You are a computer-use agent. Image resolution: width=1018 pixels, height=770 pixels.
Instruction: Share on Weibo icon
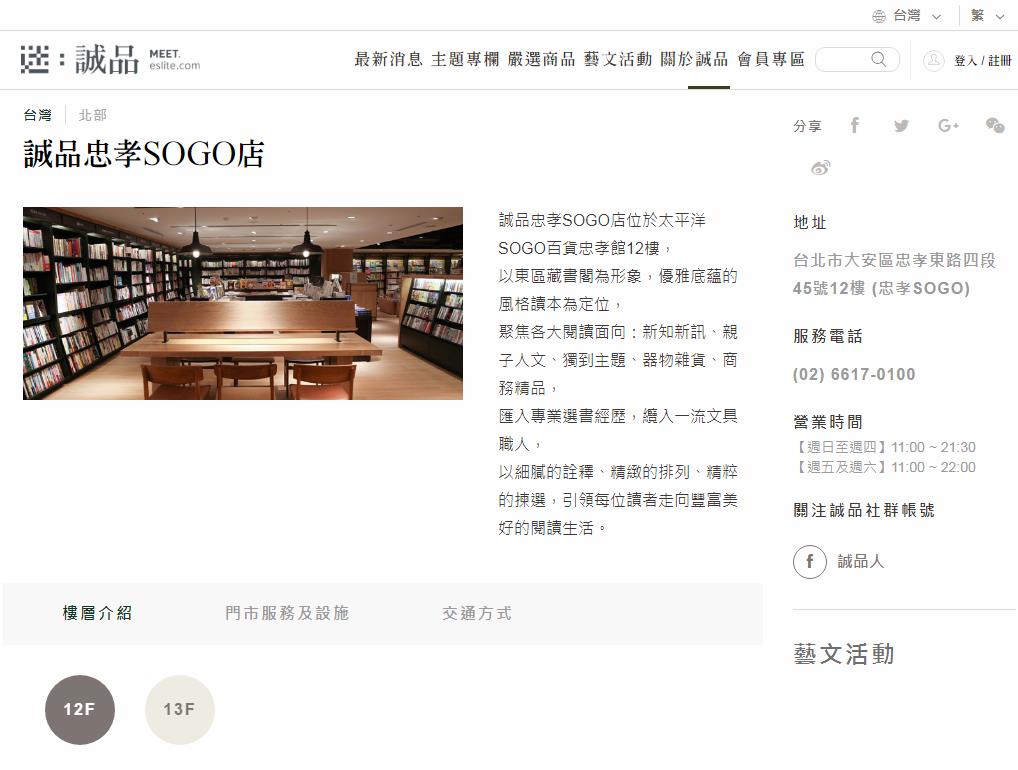821,168
